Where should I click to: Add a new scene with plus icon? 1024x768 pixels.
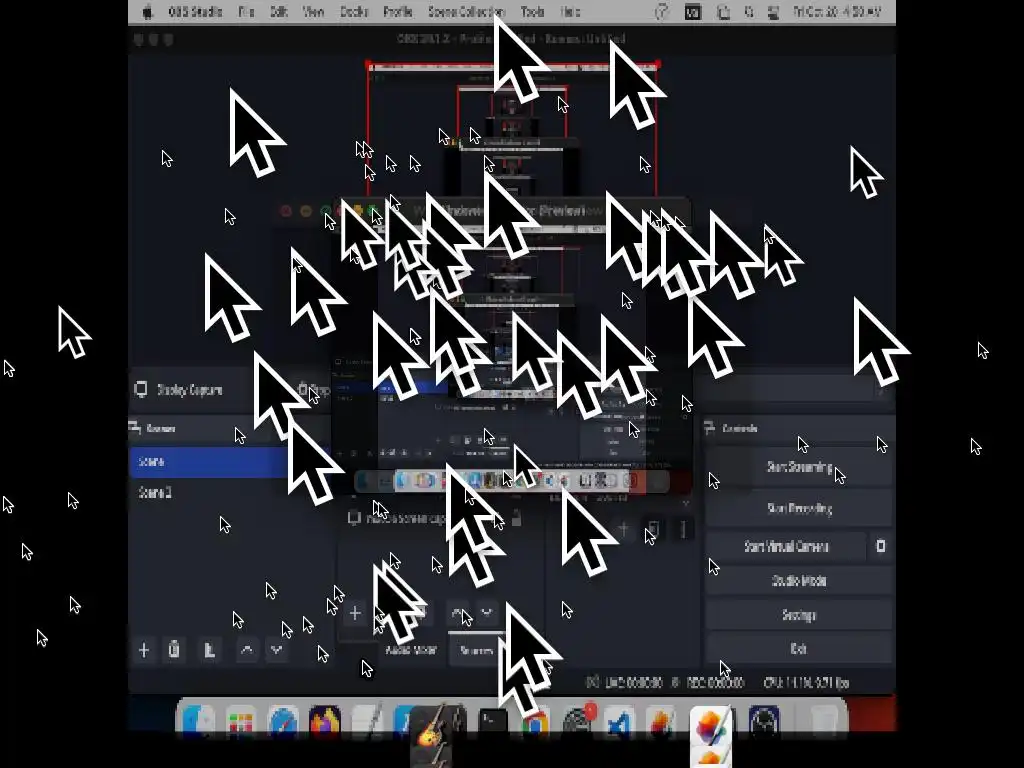(x=144, y=650)
